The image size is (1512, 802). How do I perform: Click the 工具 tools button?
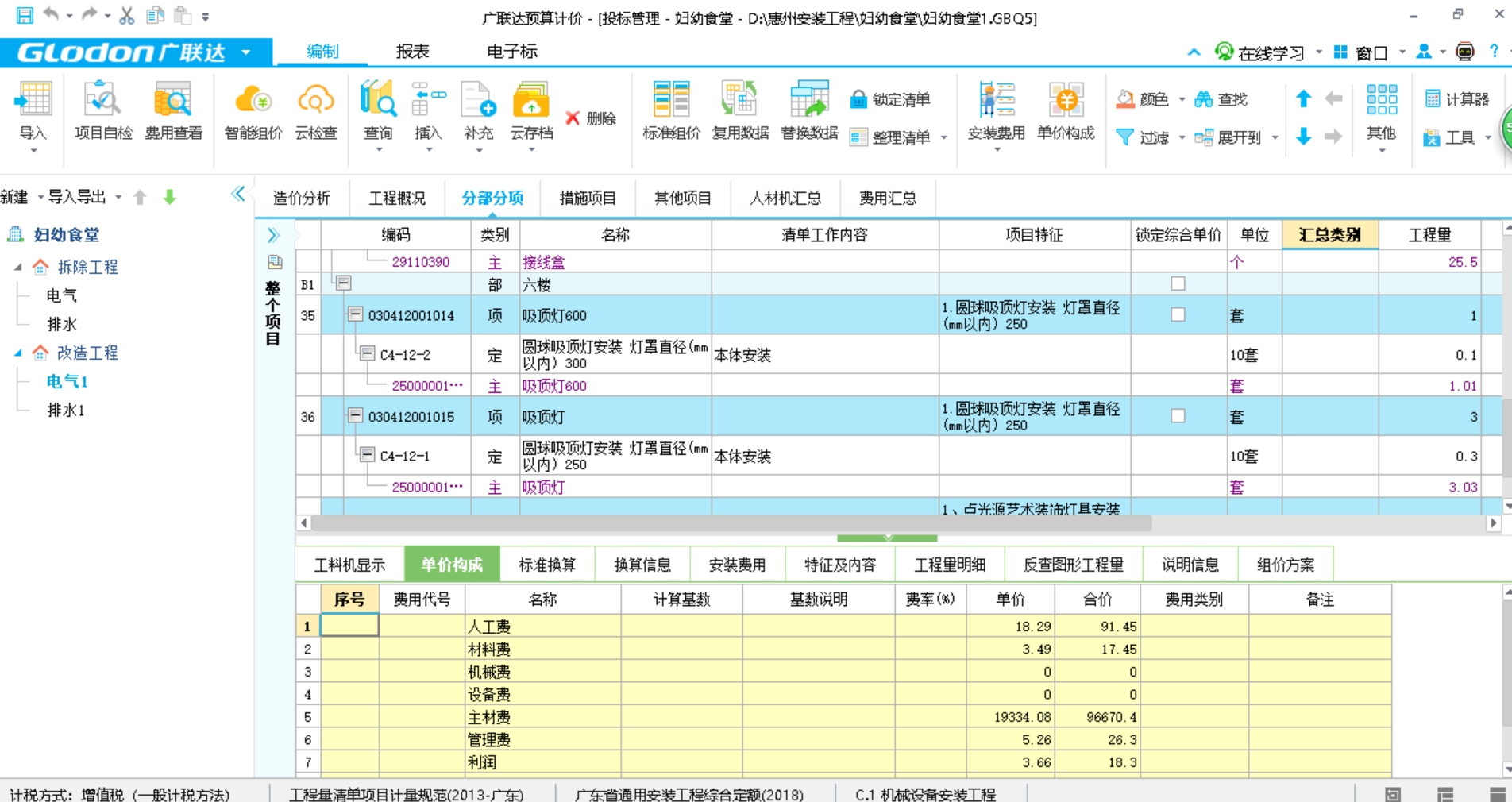(1450, 137)
